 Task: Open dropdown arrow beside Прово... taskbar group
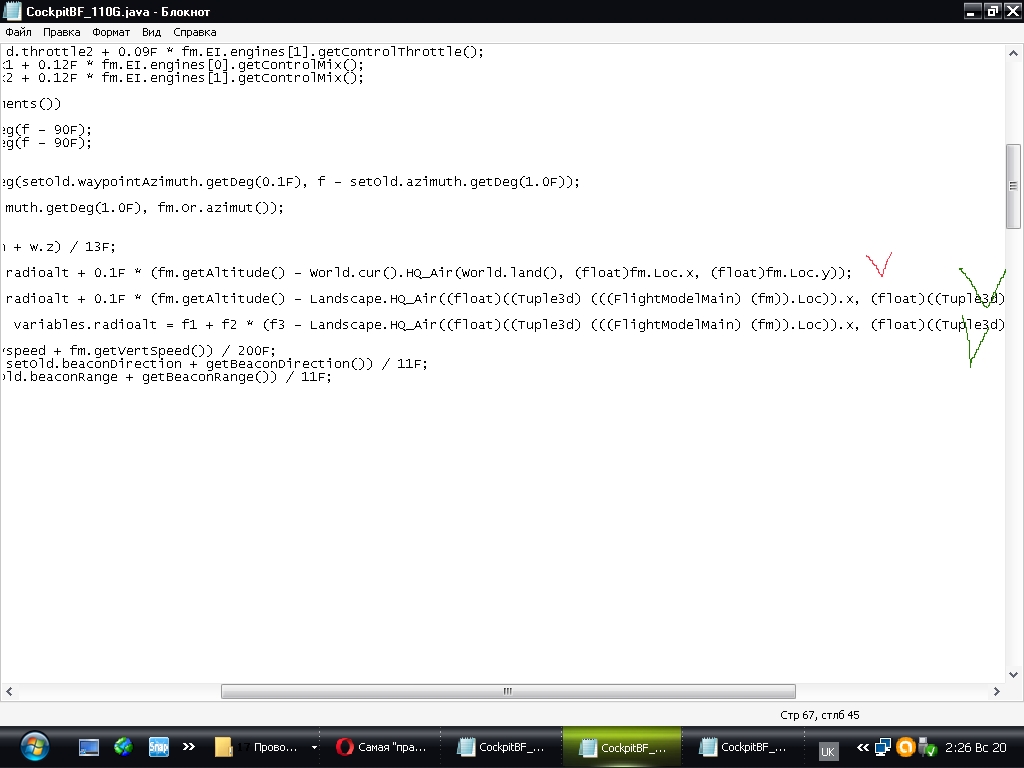point(314,747)
